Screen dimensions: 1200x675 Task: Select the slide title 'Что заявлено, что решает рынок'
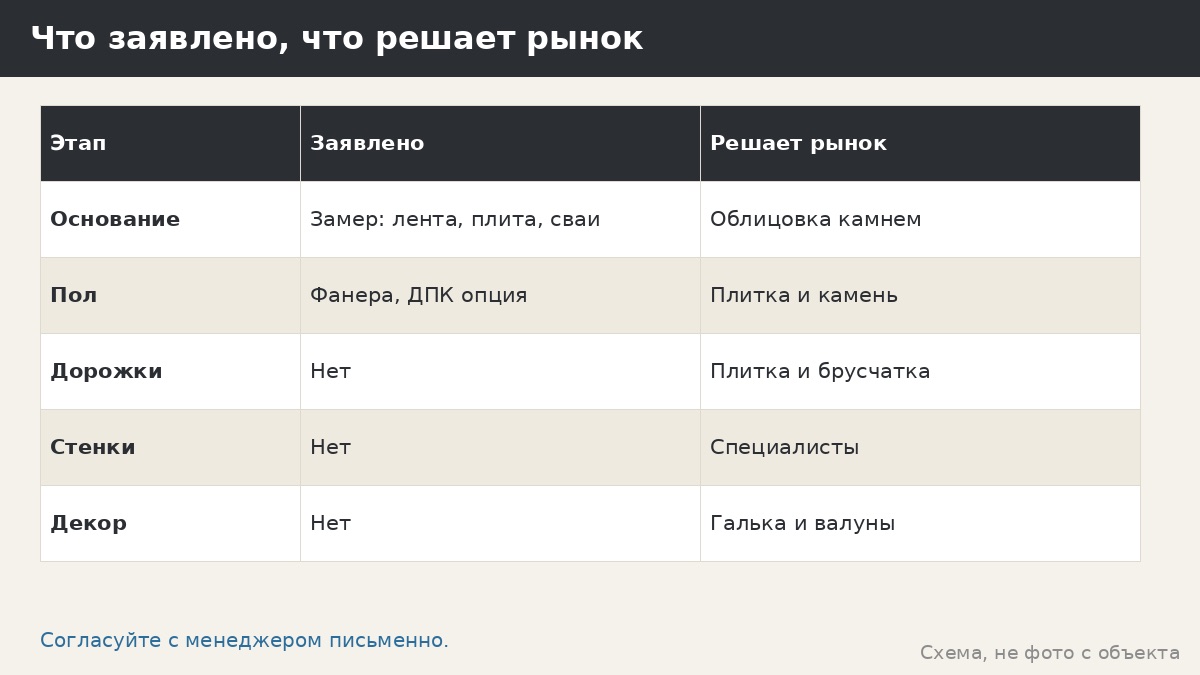pyautogui.click(x=336, y=39)
